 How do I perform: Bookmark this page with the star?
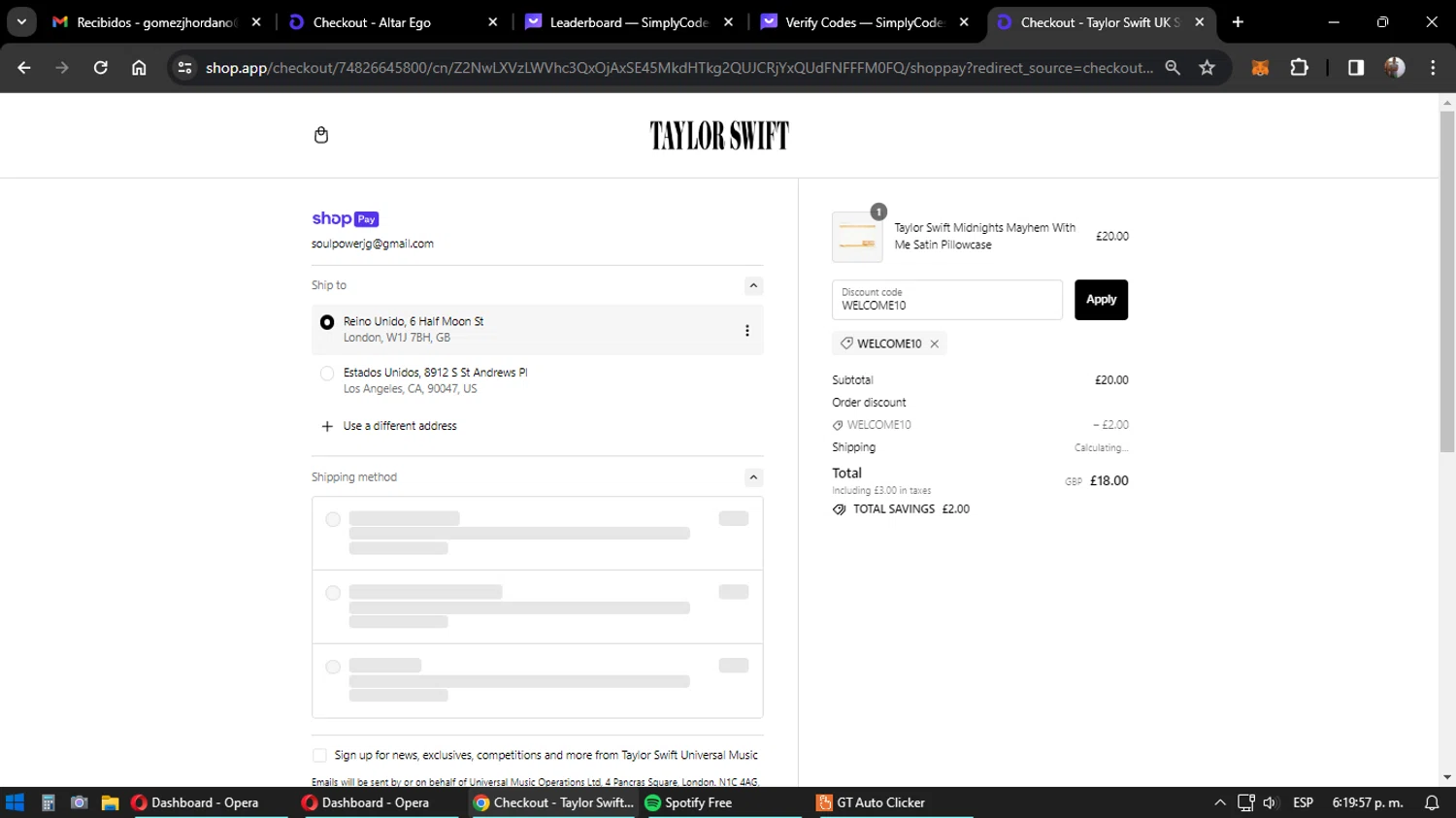pyautogui.click(x=1207, y=68)
